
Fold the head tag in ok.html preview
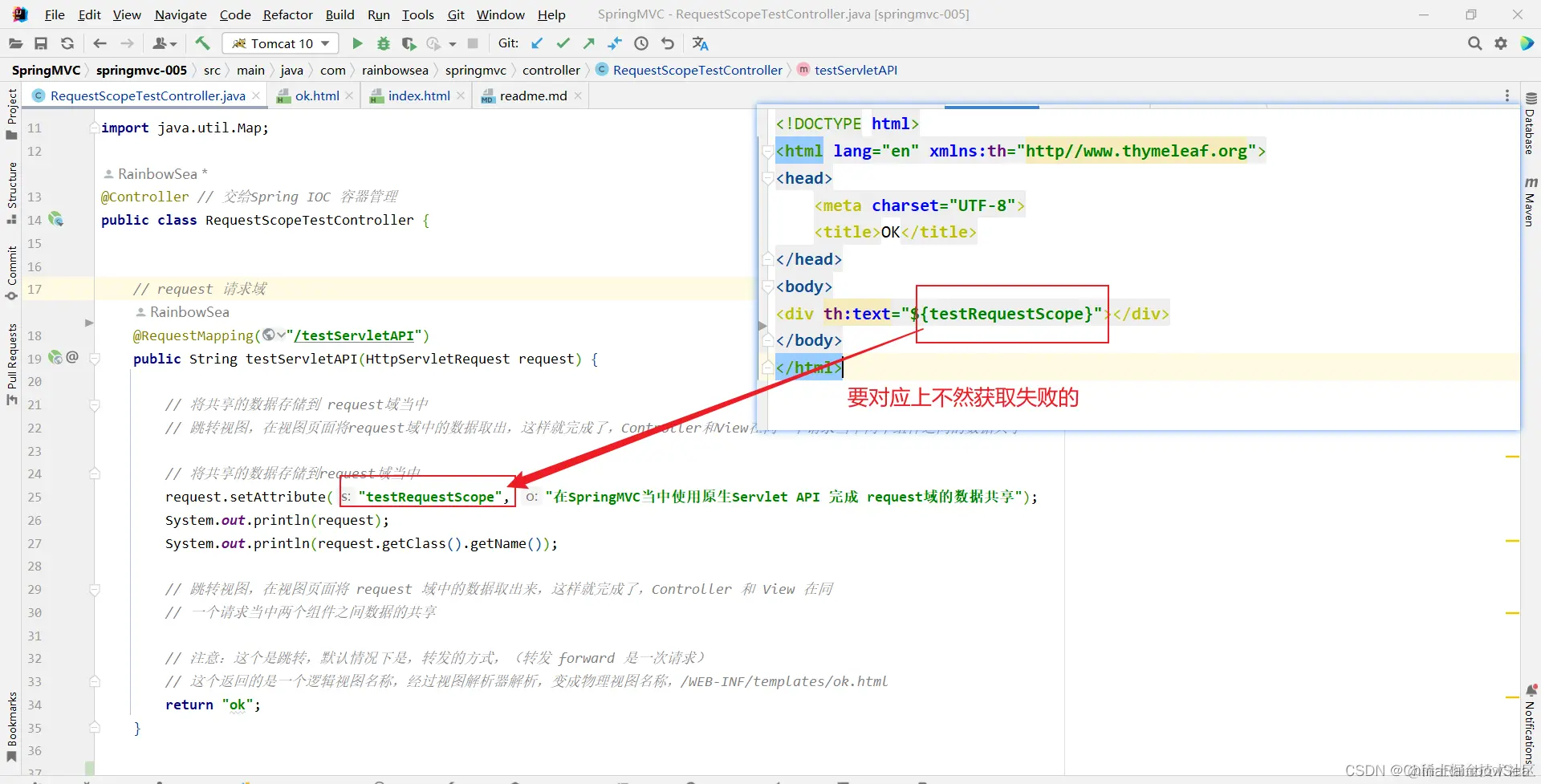coord(768,178)
